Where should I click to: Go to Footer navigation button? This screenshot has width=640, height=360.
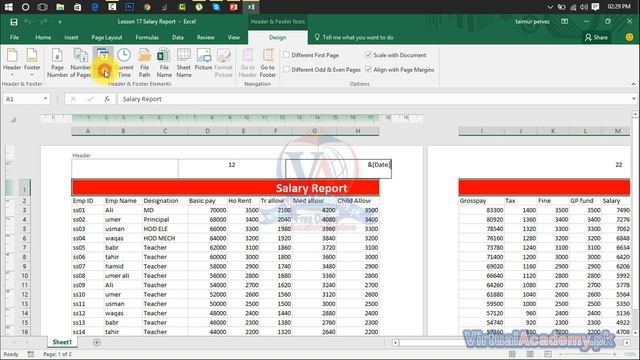click(268, 63)
